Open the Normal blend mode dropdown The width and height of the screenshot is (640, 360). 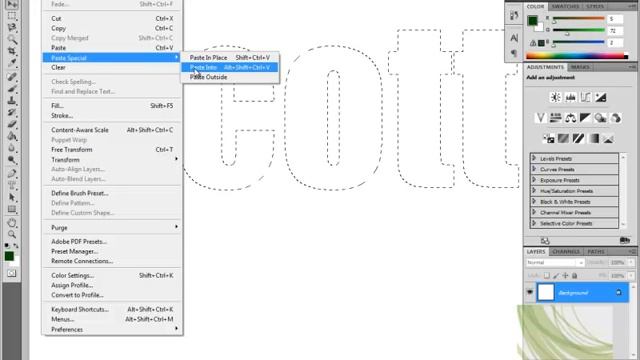[x=555, y=262]
